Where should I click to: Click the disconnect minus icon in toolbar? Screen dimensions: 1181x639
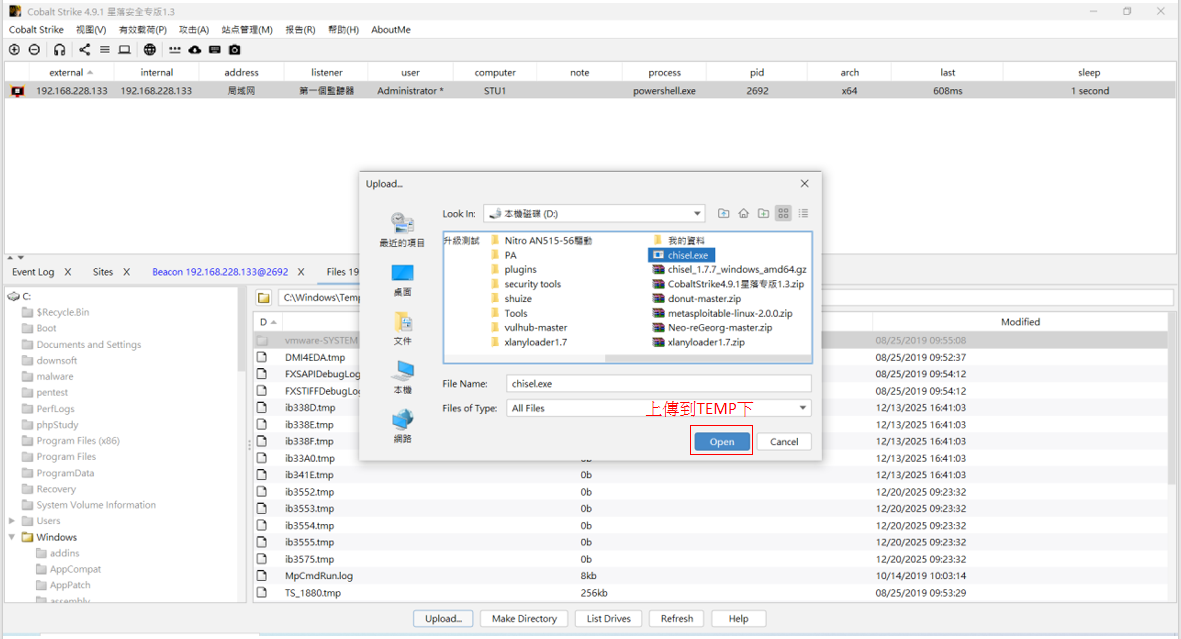pos(35,50)
